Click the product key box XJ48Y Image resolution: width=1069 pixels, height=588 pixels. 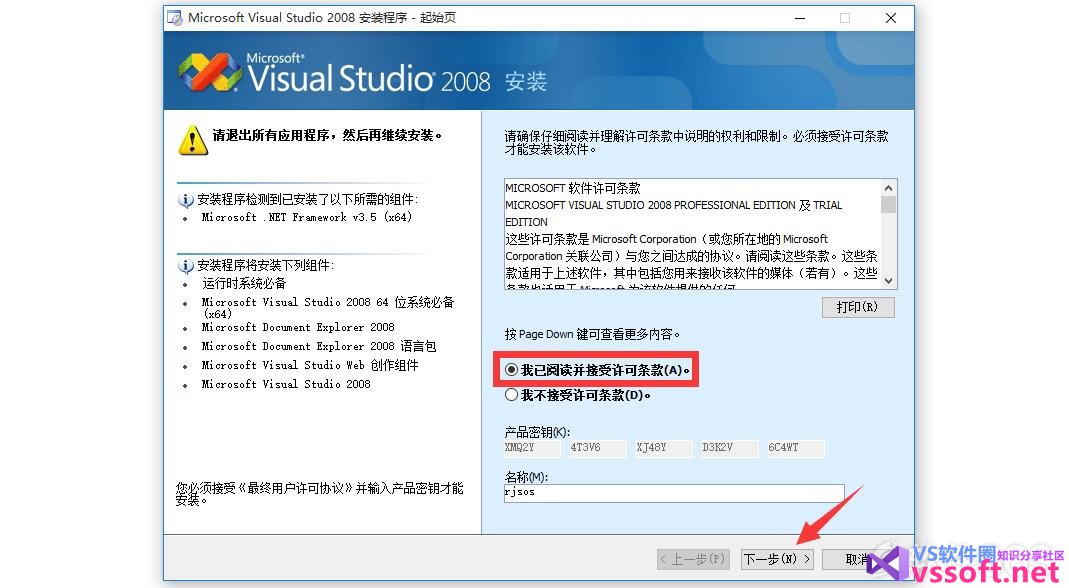click(x=663, y=447)
